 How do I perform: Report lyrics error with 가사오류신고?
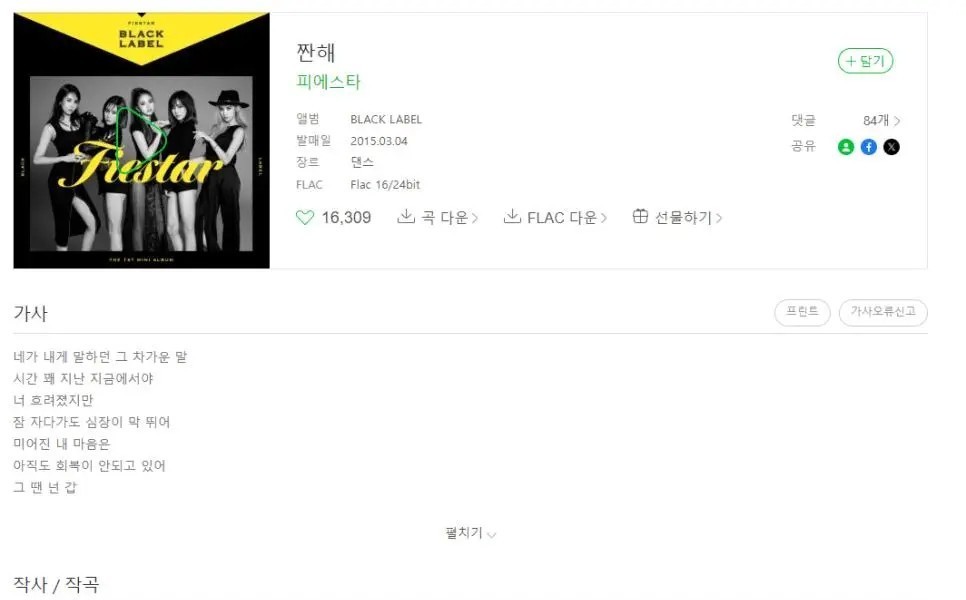click(883, 312)
